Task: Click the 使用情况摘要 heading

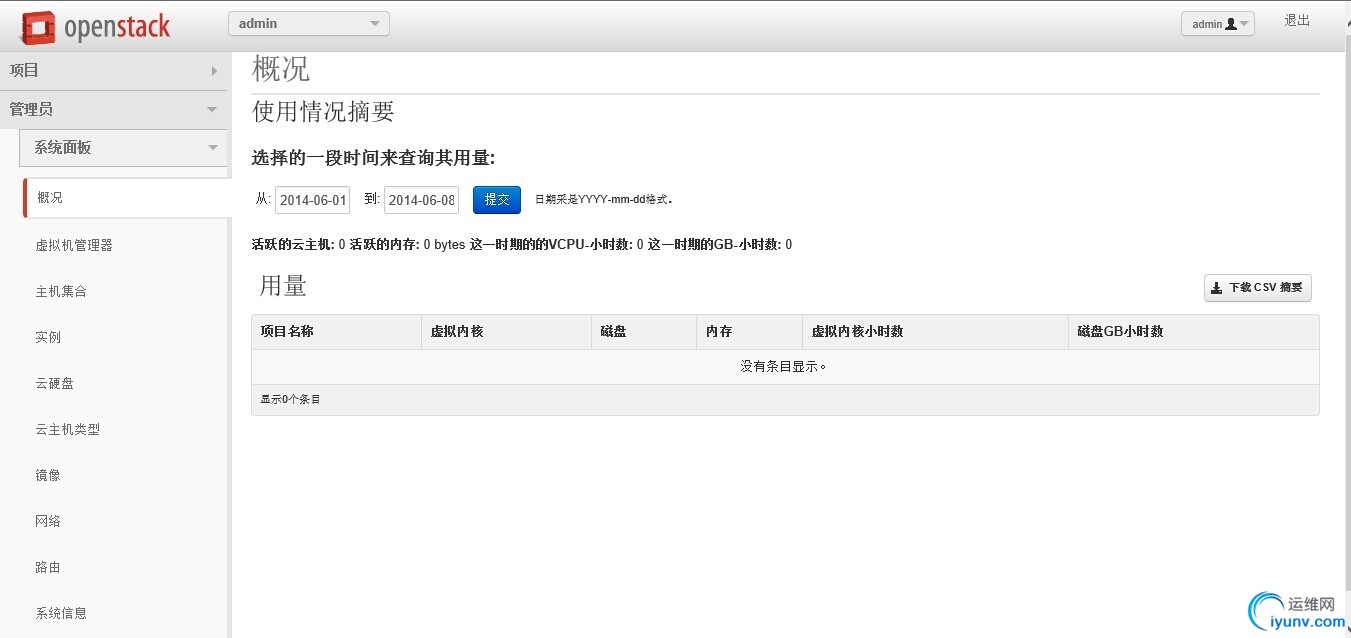Action: click(x=323, y=112)
